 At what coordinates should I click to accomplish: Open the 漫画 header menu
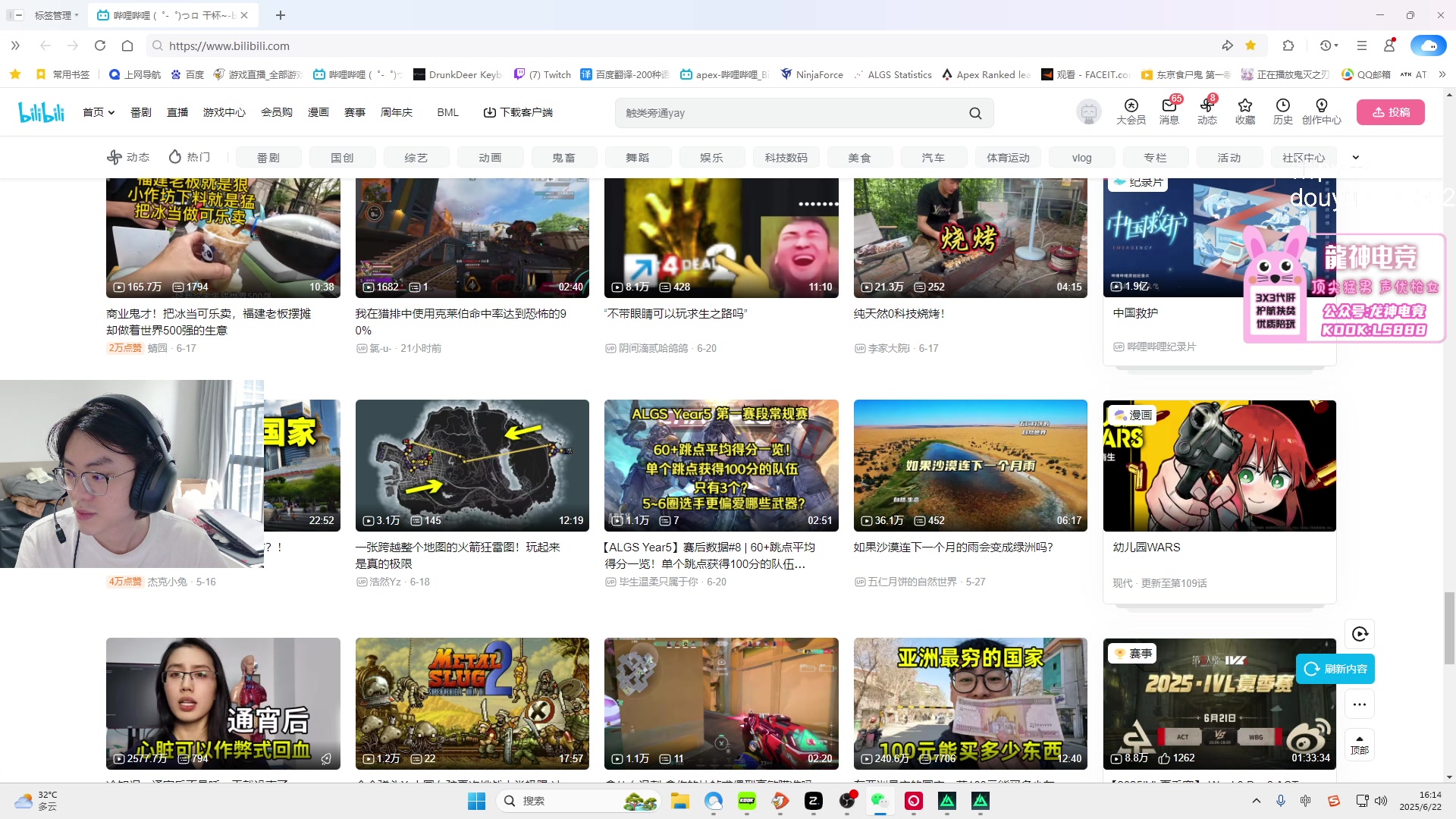click(318, 112)
